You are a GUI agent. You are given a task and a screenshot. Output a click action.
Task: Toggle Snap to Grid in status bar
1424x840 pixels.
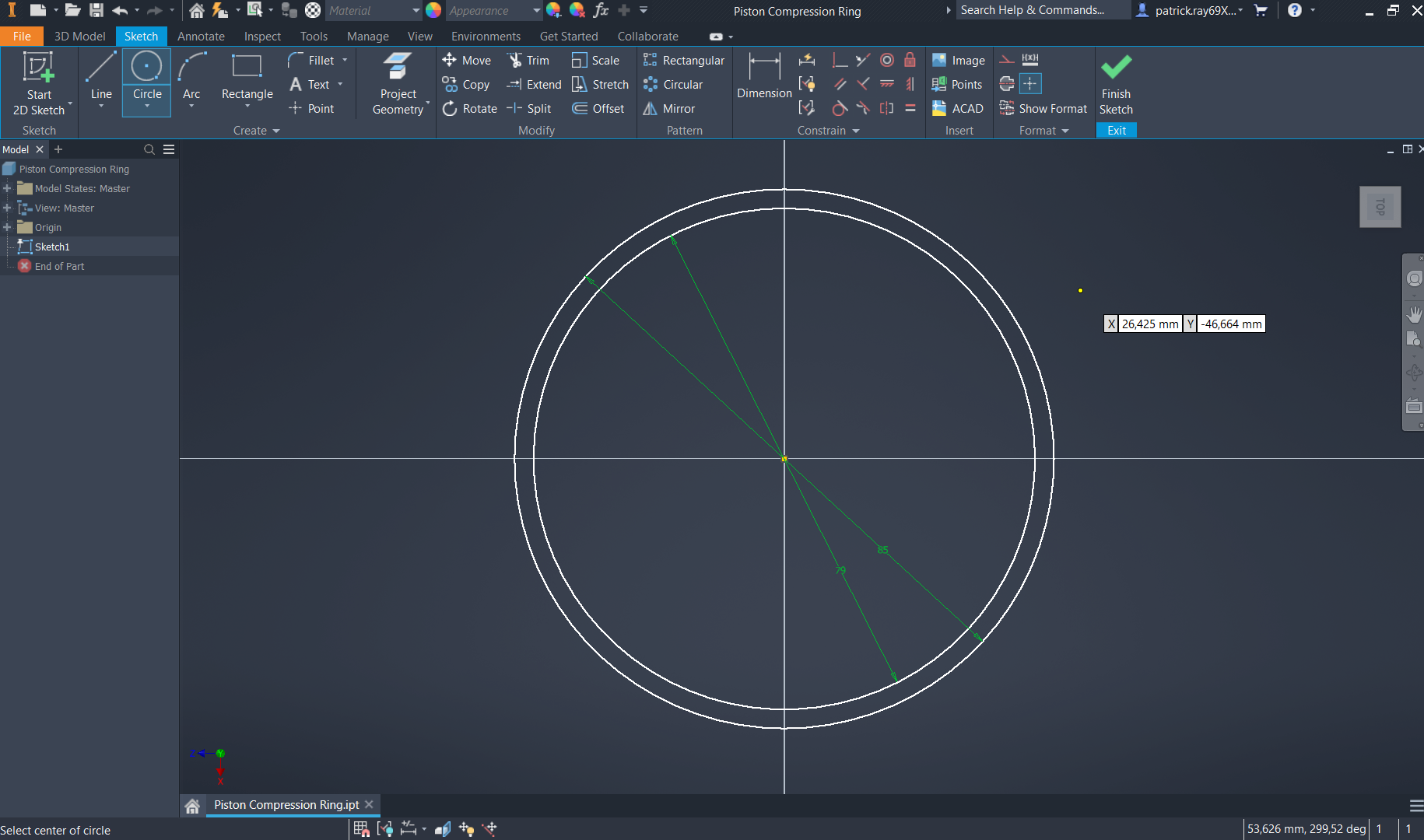tap(361, 829)
